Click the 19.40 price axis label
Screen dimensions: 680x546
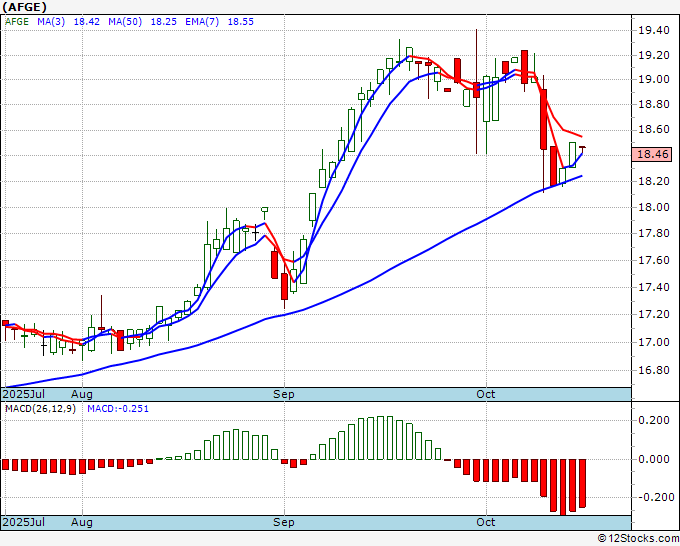654,30
